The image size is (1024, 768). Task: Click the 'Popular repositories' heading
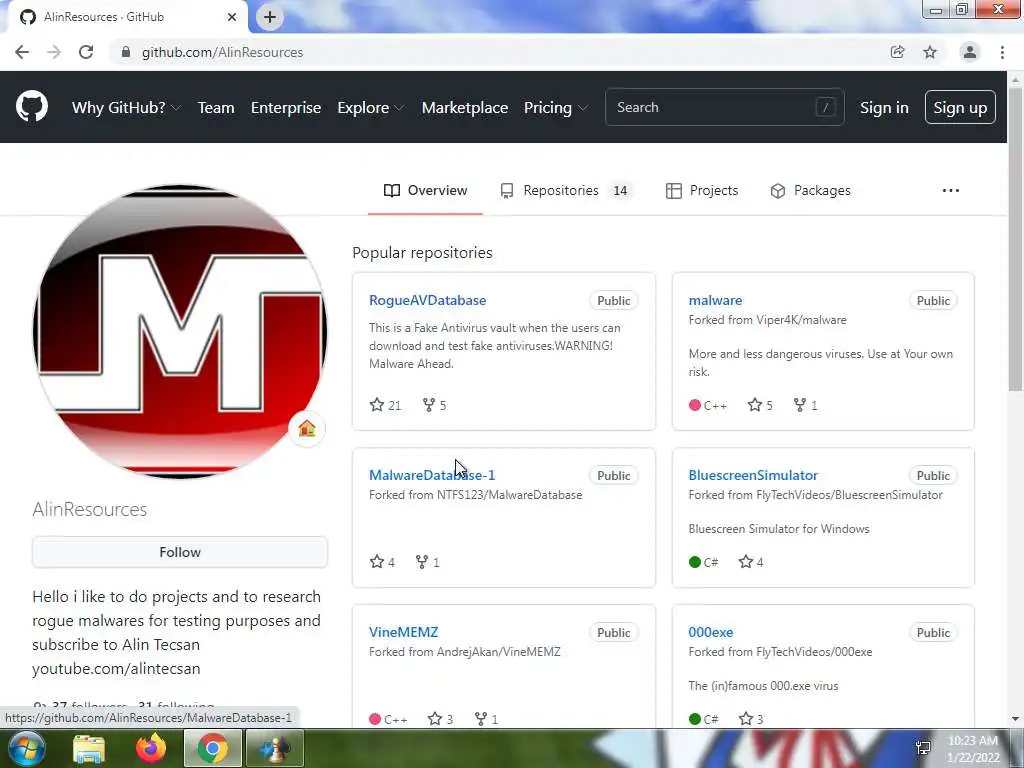click(423, 253)
